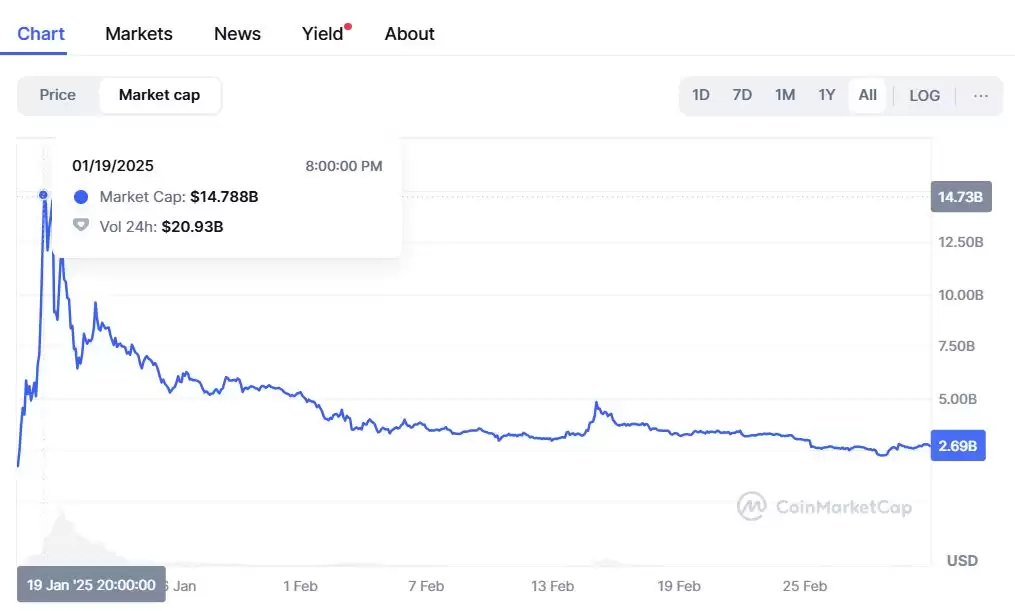Open the About tab

click(410, 34)
